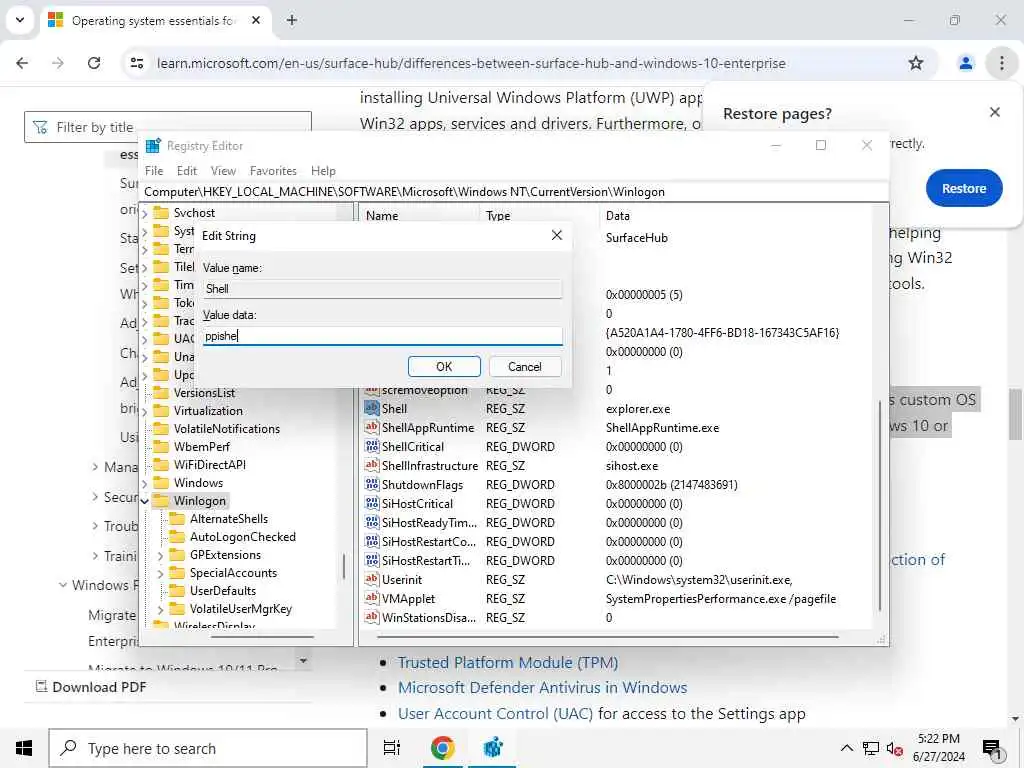Select the Userinit value icon
Viewport: 1024px width, 768px height.
pos(372,579)
